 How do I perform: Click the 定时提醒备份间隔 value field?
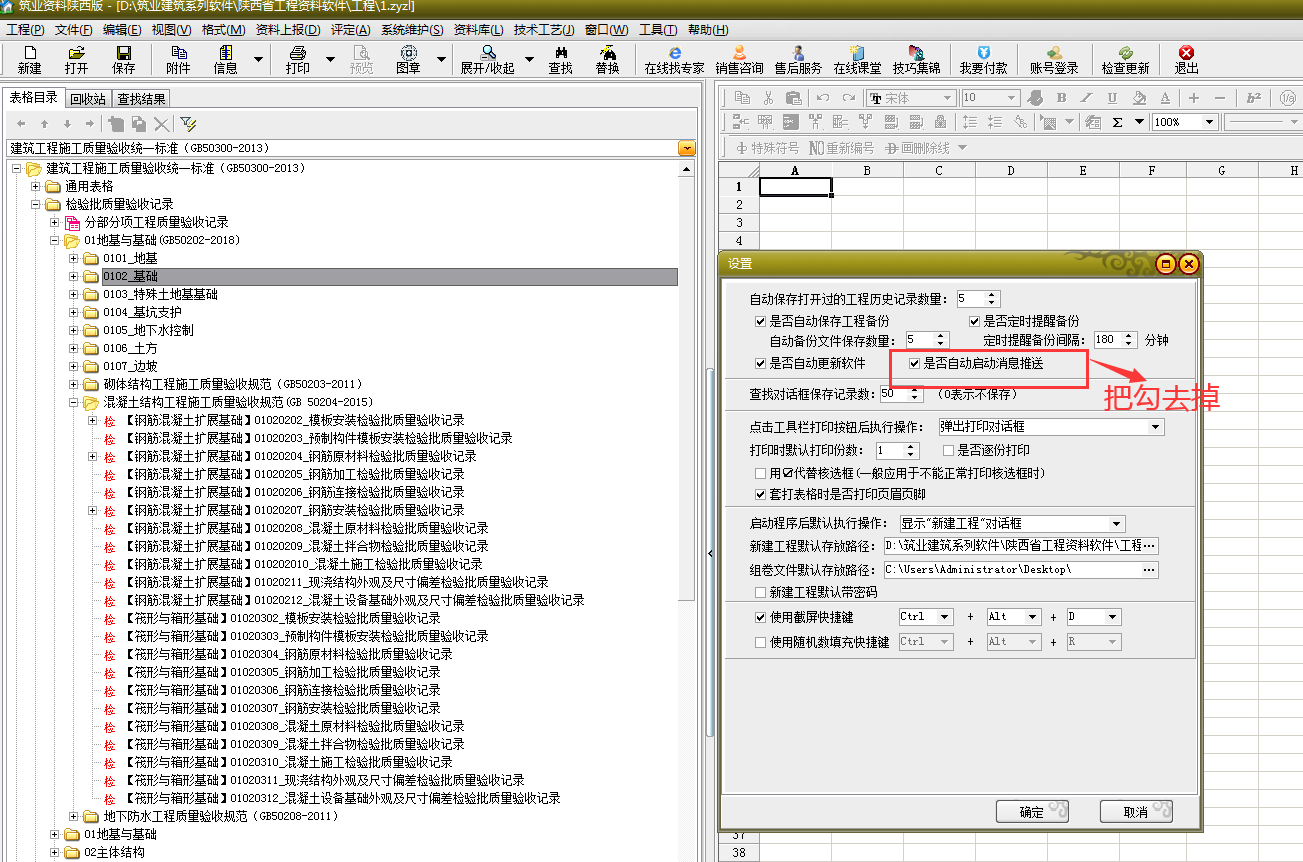coord(1107,340)
